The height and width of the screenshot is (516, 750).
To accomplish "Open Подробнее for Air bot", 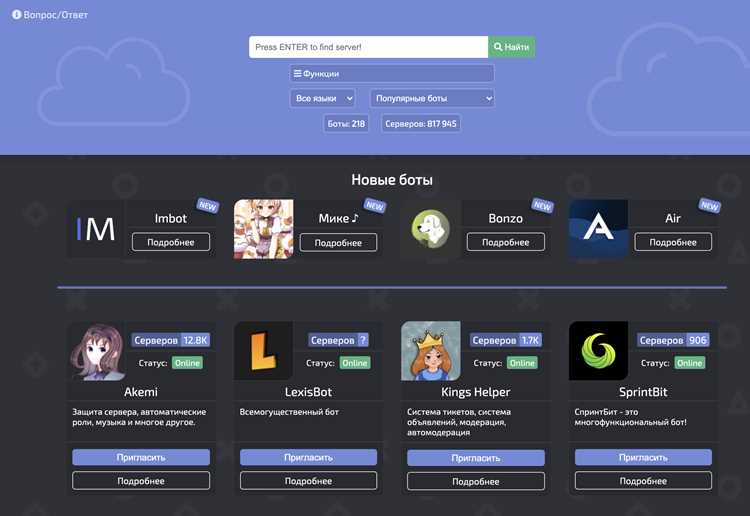I will [673, 242].
